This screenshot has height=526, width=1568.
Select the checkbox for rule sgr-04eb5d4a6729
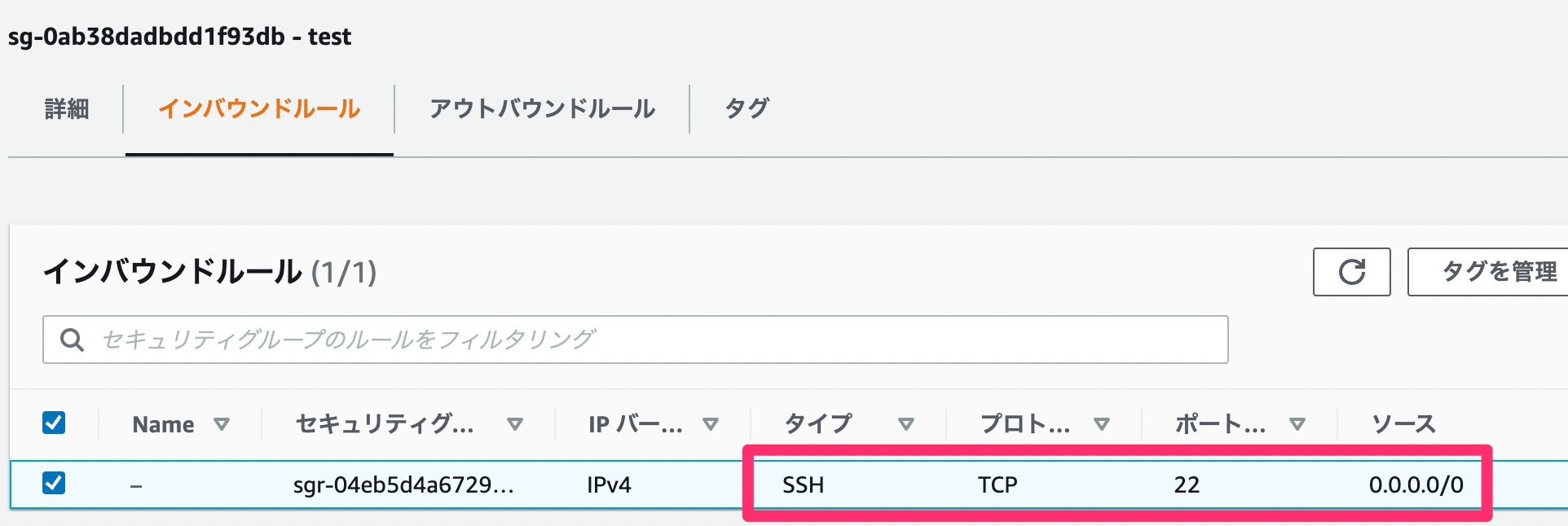(53, 484)
